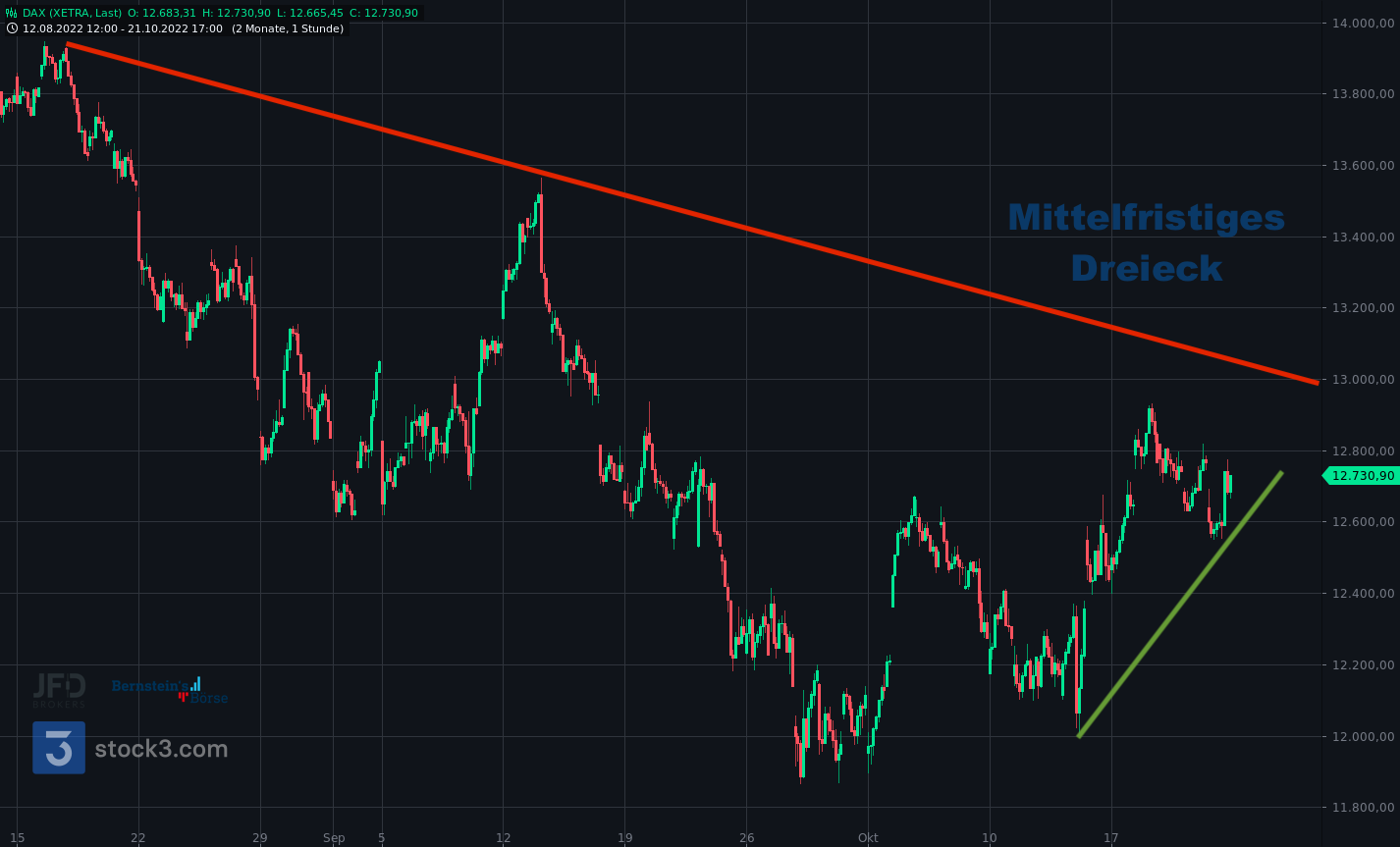Click the 13.400,00 price axis label
This screenshot has height=847, width=1400.
(x=1365, y=237)
